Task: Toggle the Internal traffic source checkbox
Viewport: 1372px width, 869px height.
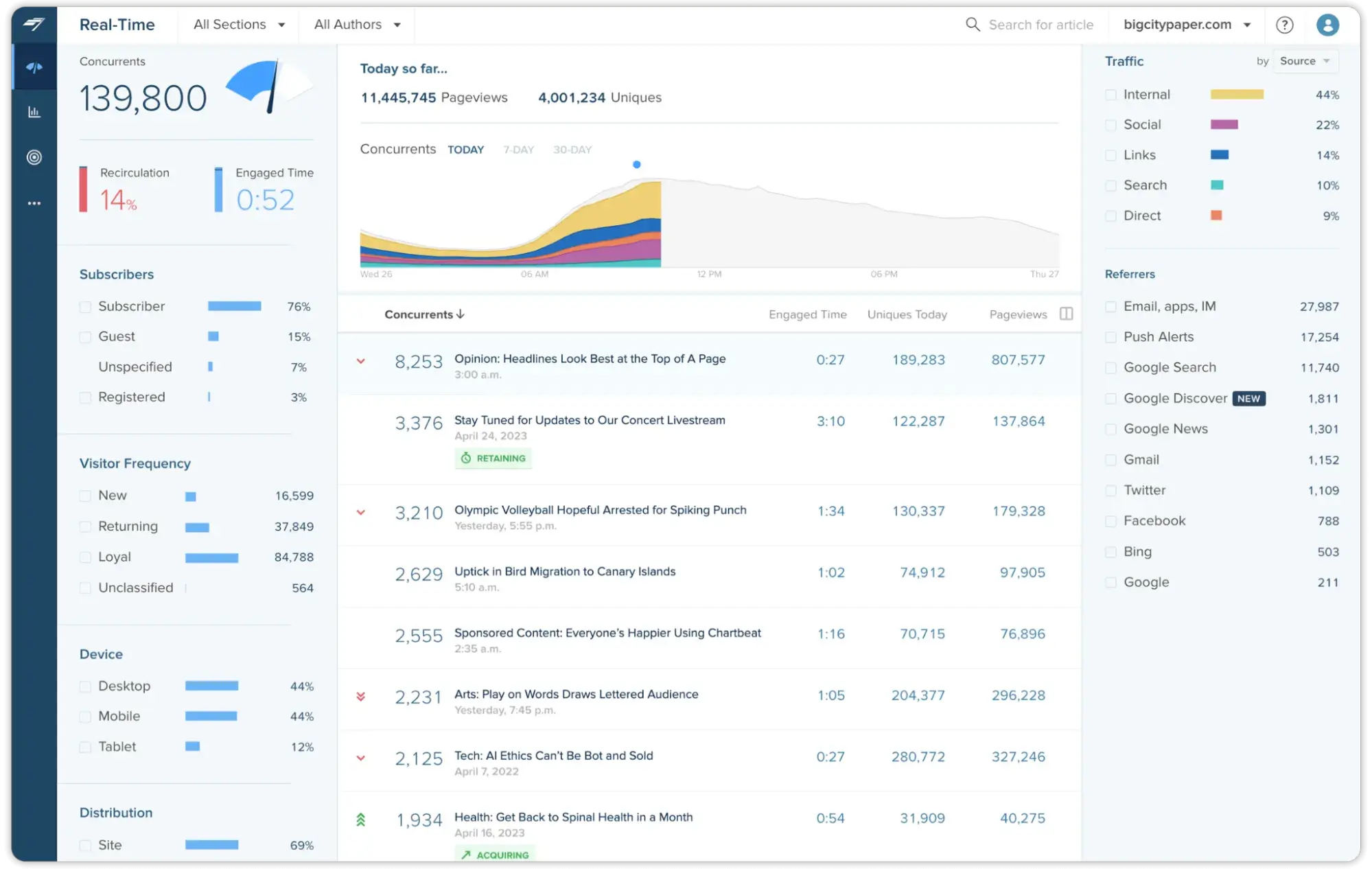Action: click(1109, 94)
